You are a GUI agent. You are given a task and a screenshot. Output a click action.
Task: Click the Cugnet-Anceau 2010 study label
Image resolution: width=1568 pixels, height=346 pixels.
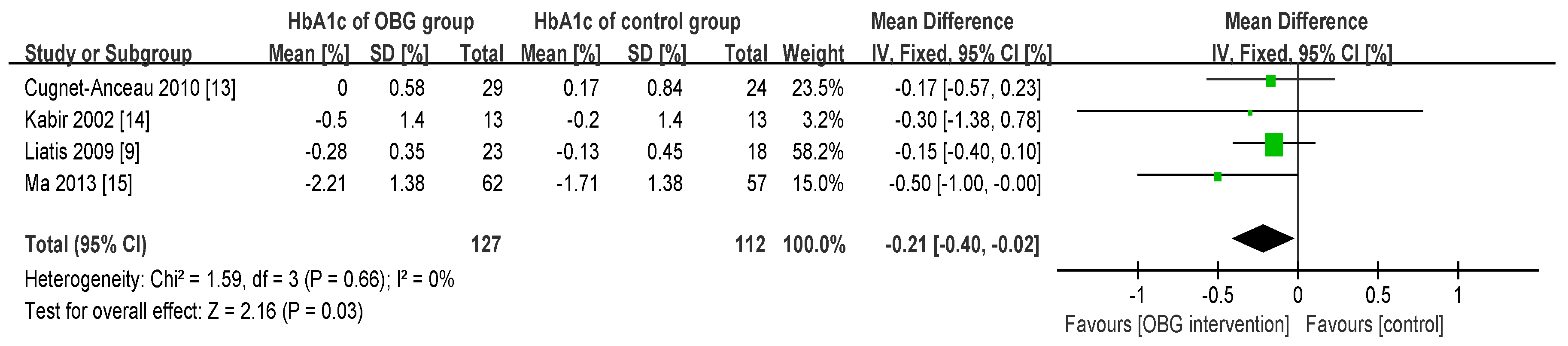coord(130,89)
